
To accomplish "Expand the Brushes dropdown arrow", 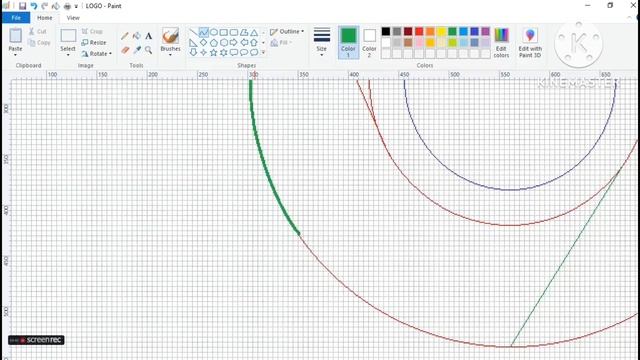I will click(x=170, y=55).
